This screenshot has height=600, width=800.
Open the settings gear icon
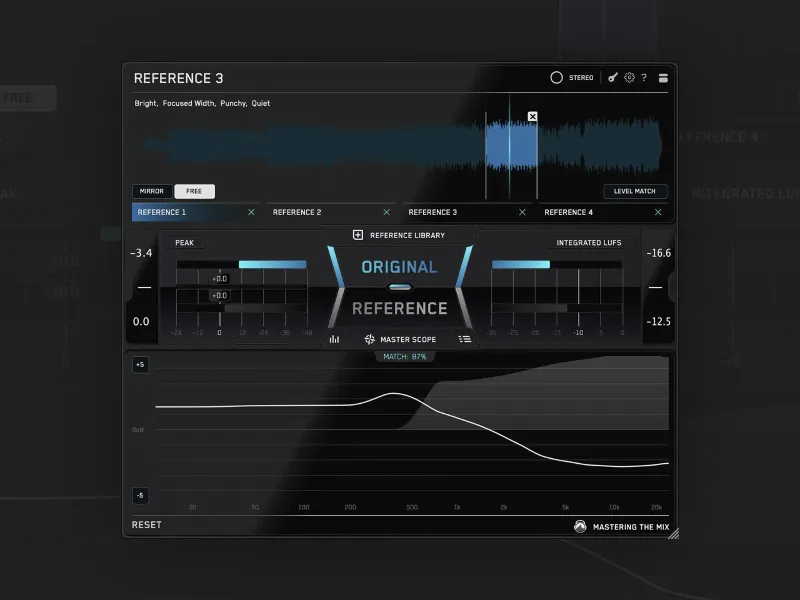coord(629,78)
